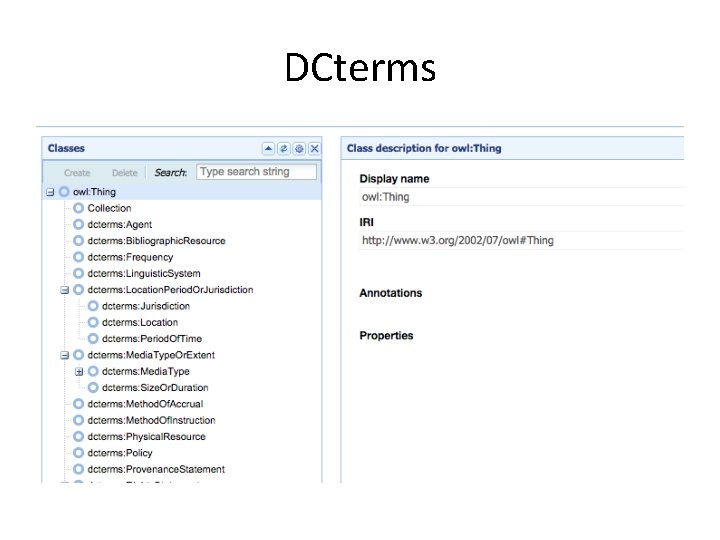Select owl:Thing in the class tree
This screenshot has width=720, height=540.
click(x=95, y=192)
